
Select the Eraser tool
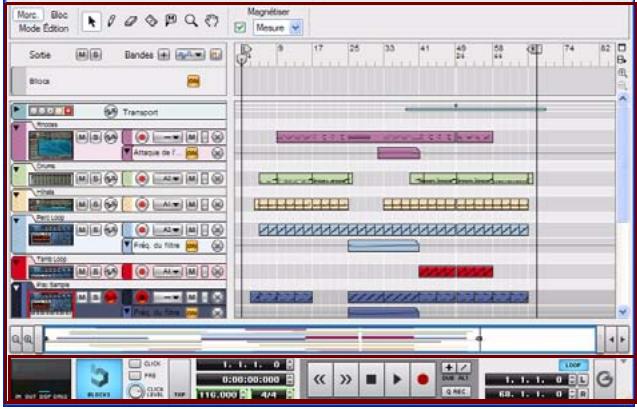pyautogui.click(x=131, y=21)
